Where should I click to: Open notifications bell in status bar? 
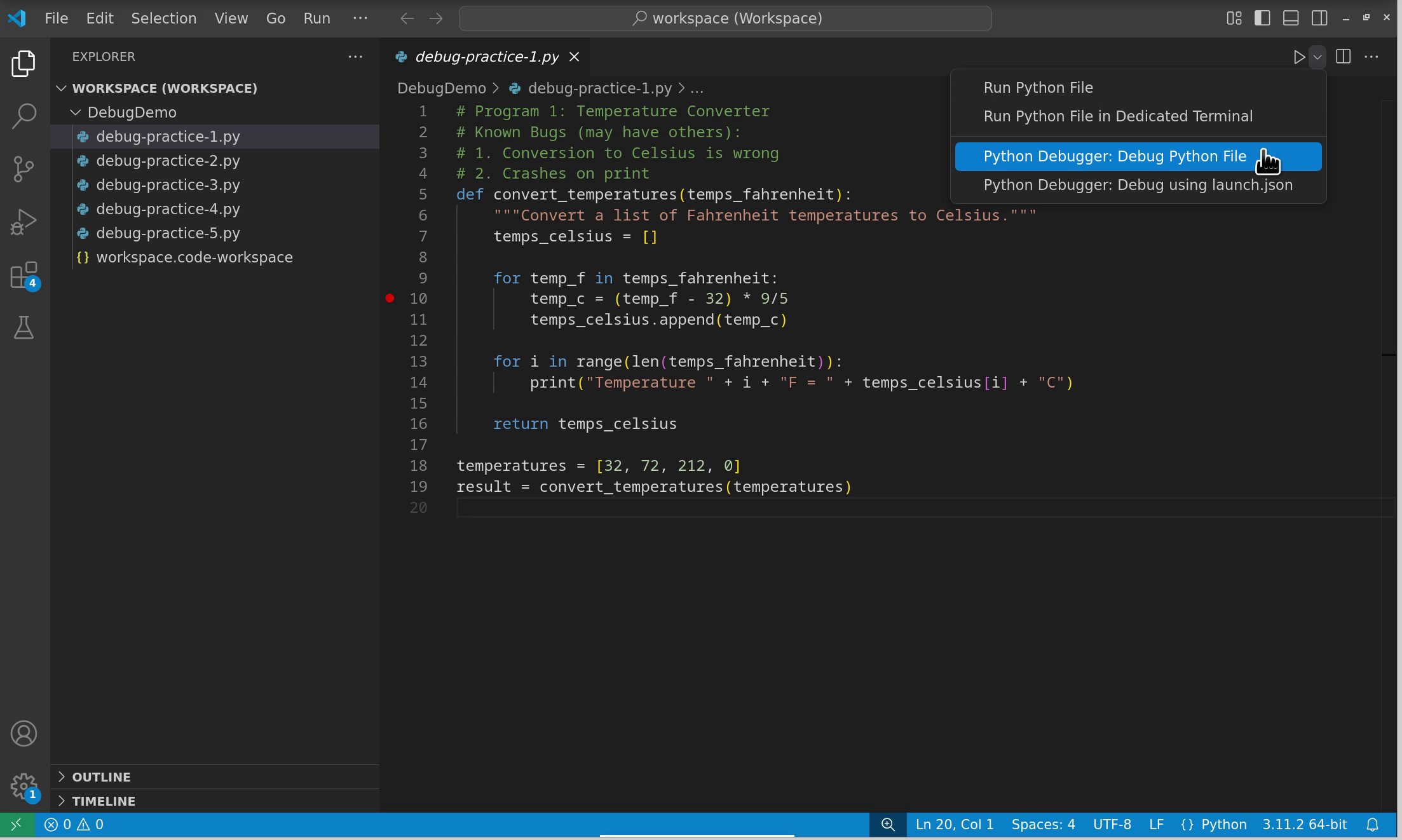tap(1373, 825)
